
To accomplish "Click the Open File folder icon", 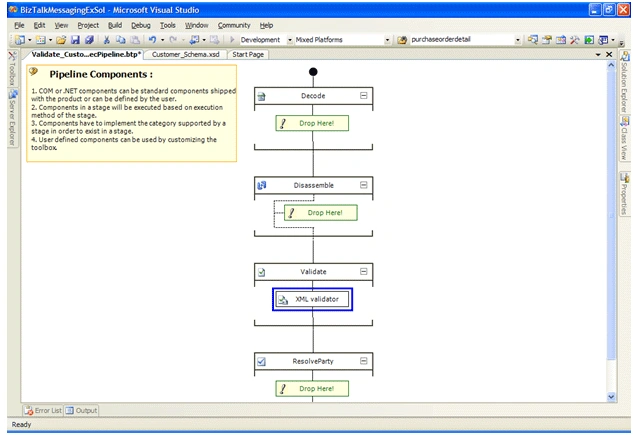I will [61, 40].
